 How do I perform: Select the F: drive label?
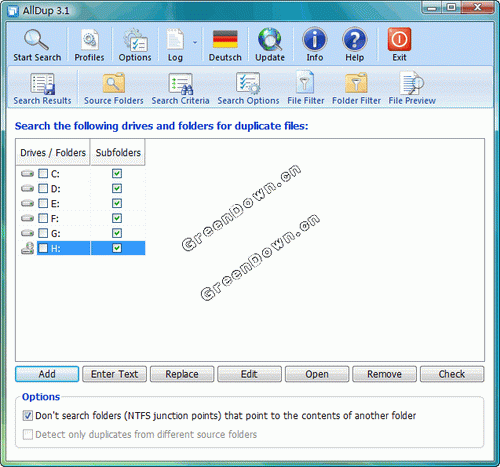55,219
